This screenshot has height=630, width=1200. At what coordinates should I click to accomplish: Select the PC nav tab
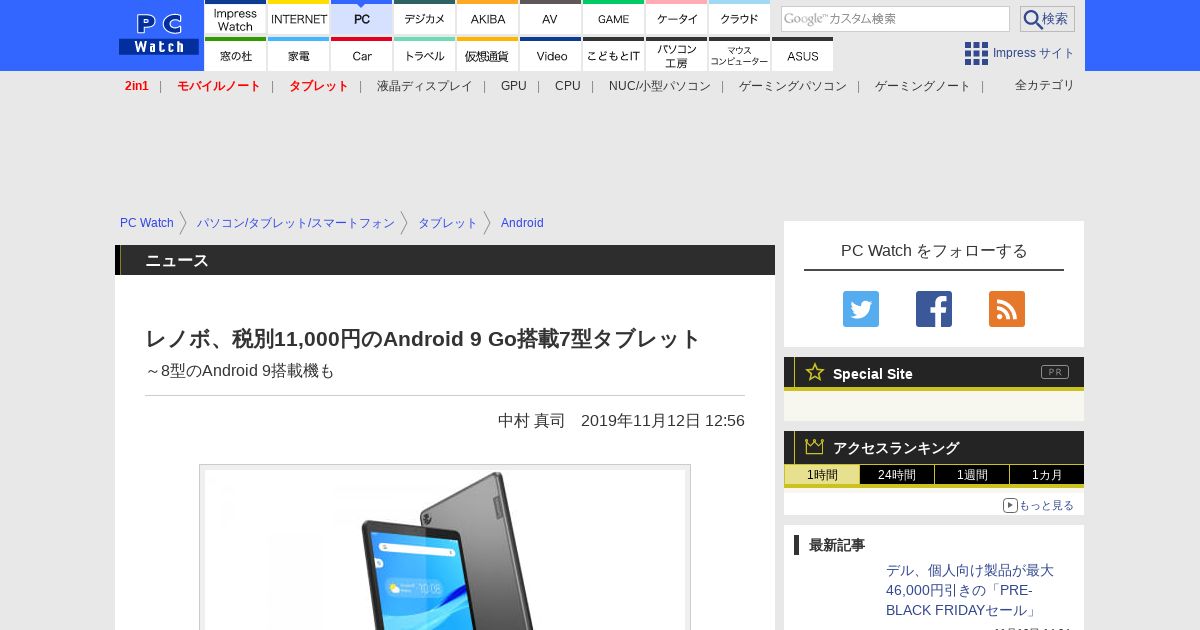pos(362,17)
